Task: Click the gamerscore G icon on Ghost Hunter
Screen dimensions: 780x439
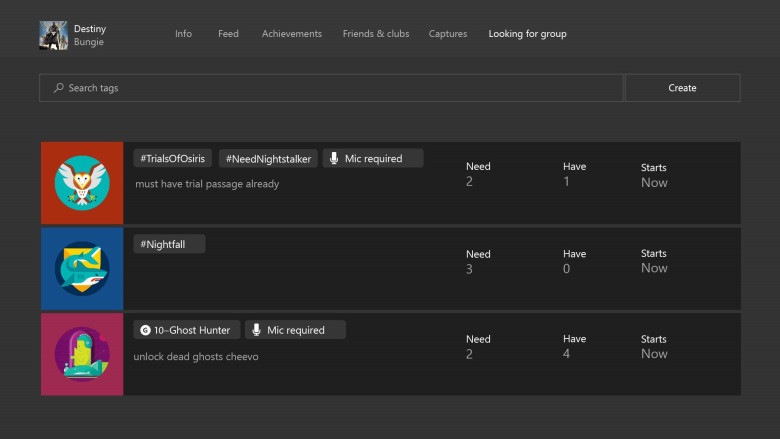Action: (x=145, y=330)
